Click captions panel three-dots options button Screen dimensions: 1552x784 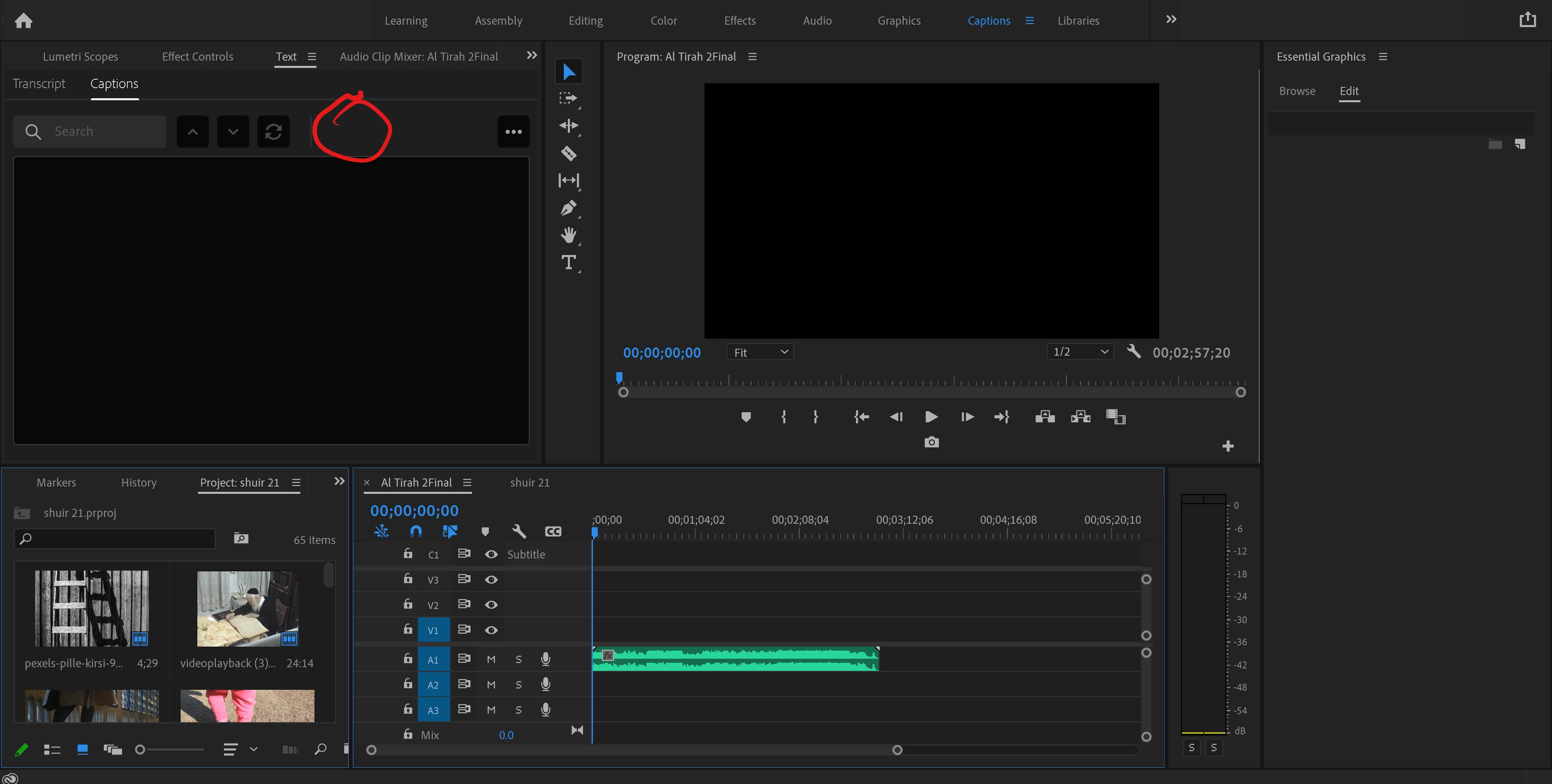tap(513, 132)
